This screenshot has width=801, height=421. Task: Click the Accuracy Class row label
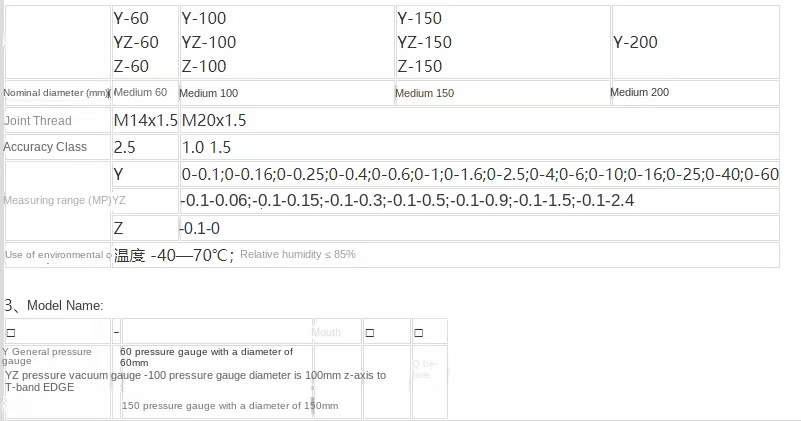(x=45, y=147)
